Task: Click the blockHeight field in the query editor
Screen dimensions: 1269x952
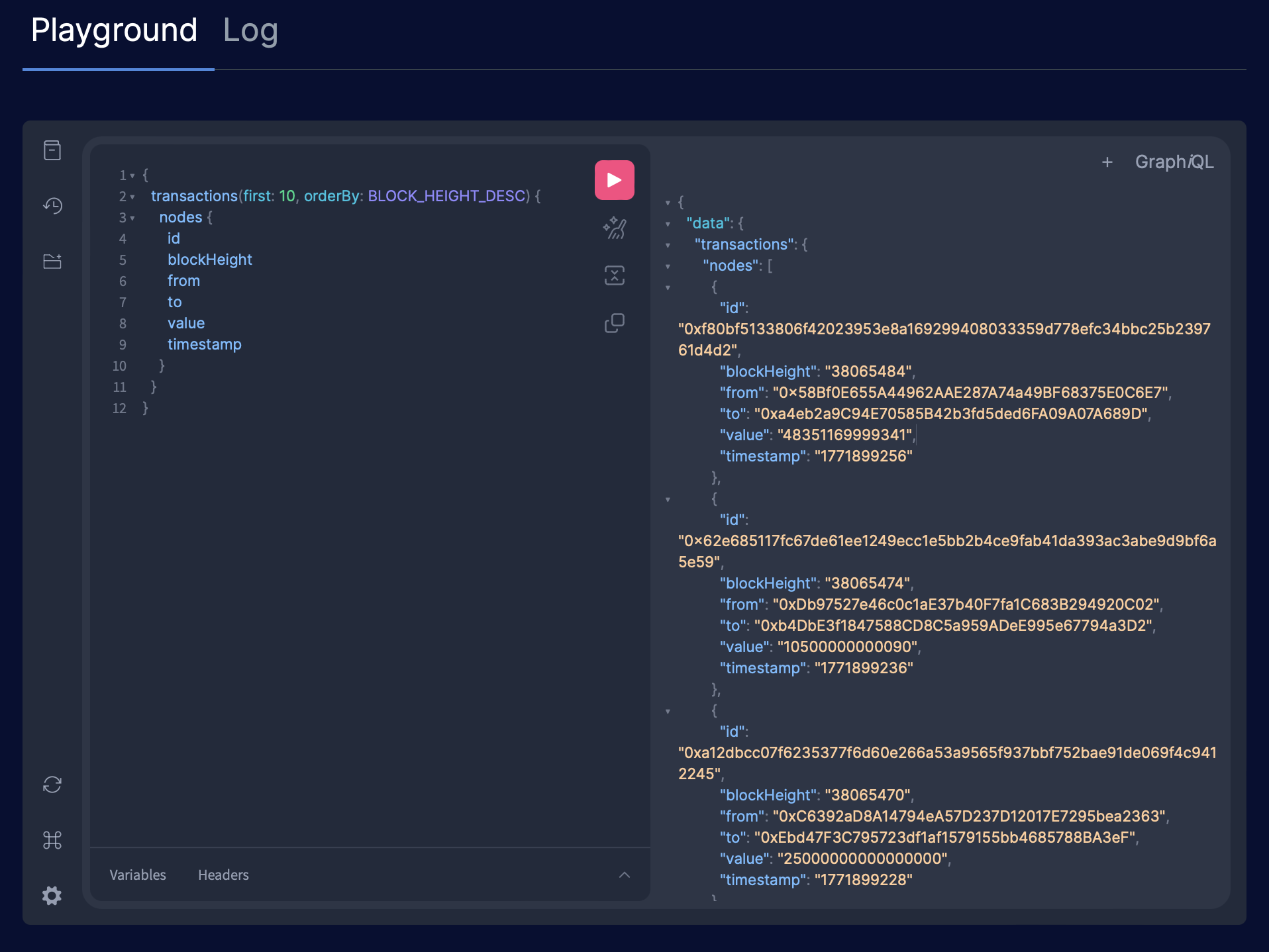Action: point(209,260)
